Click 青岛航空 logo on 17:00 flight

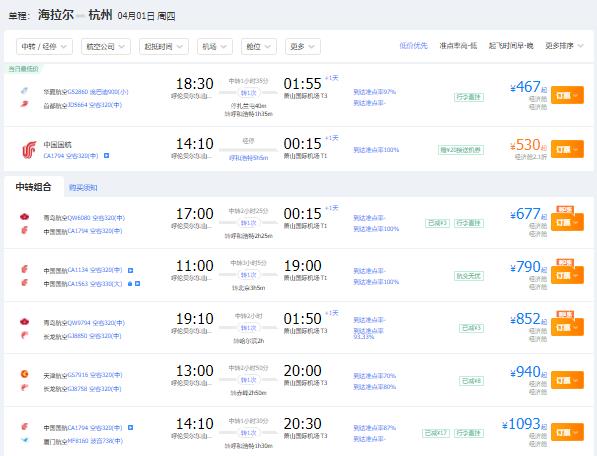coord(24,217)
